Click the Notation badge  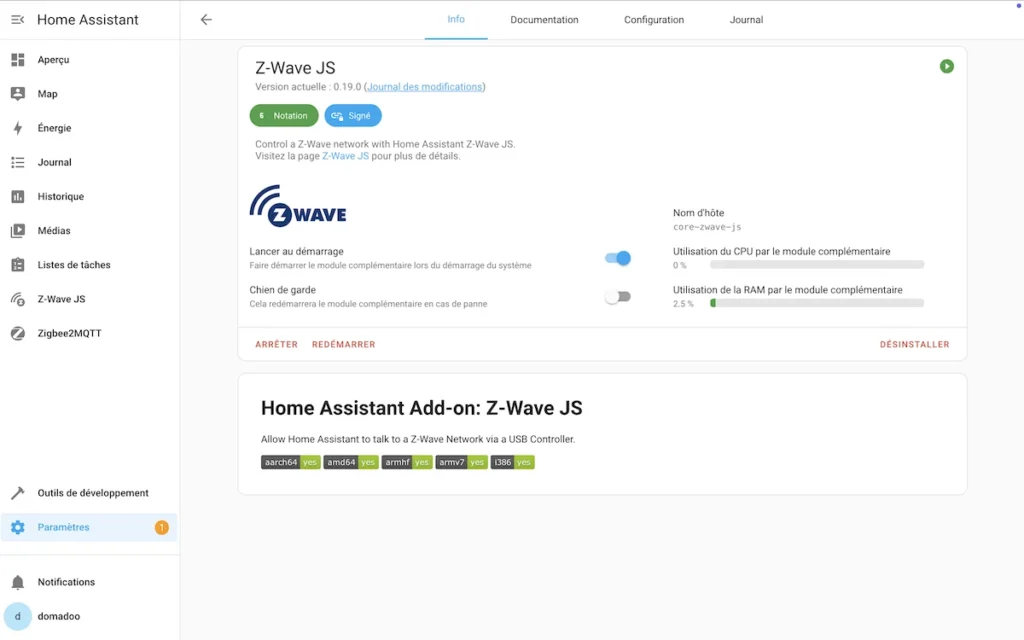coord(283,116)
